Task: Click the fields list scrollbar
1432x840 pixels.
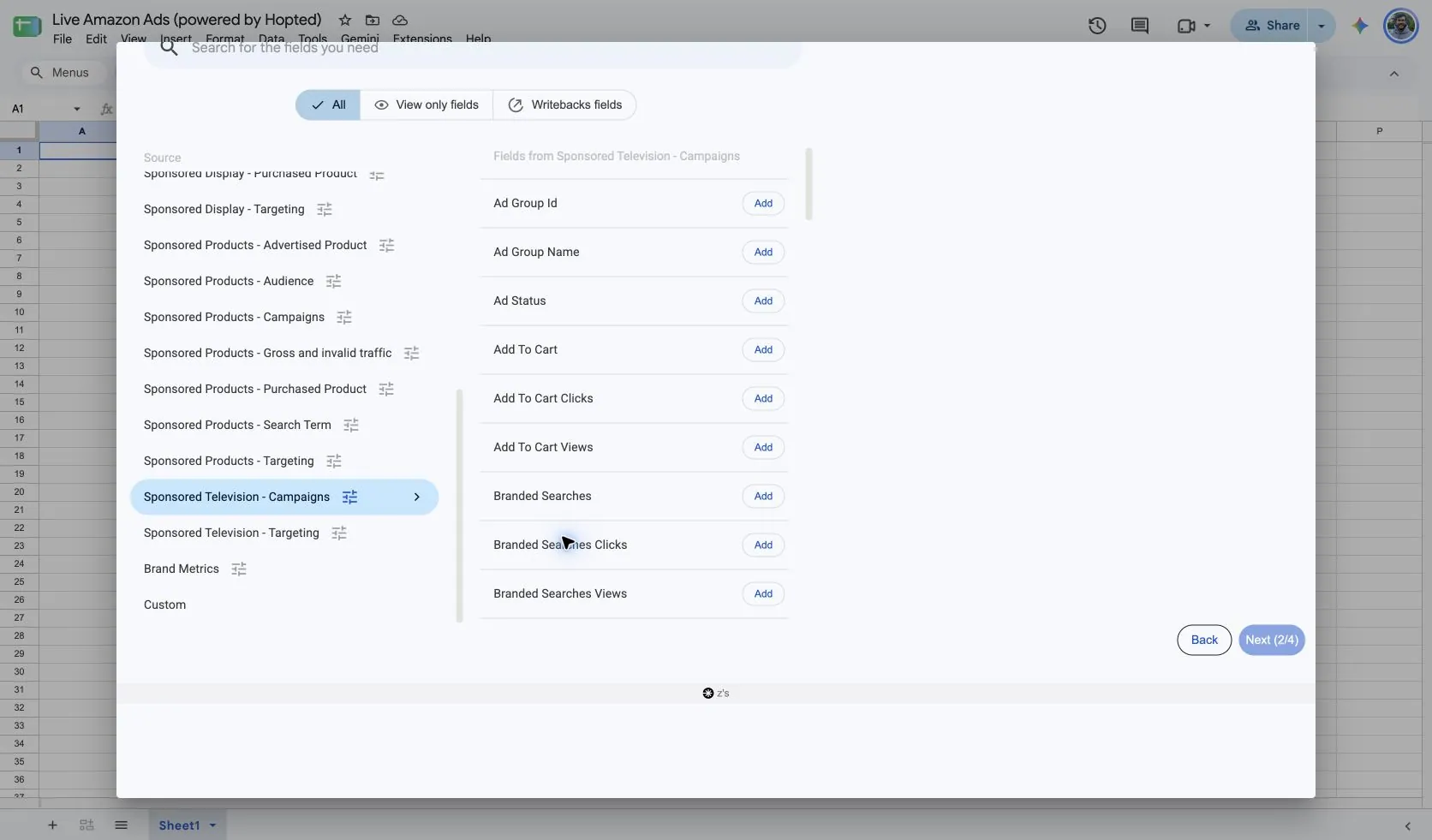Action: tap(809, 184)
